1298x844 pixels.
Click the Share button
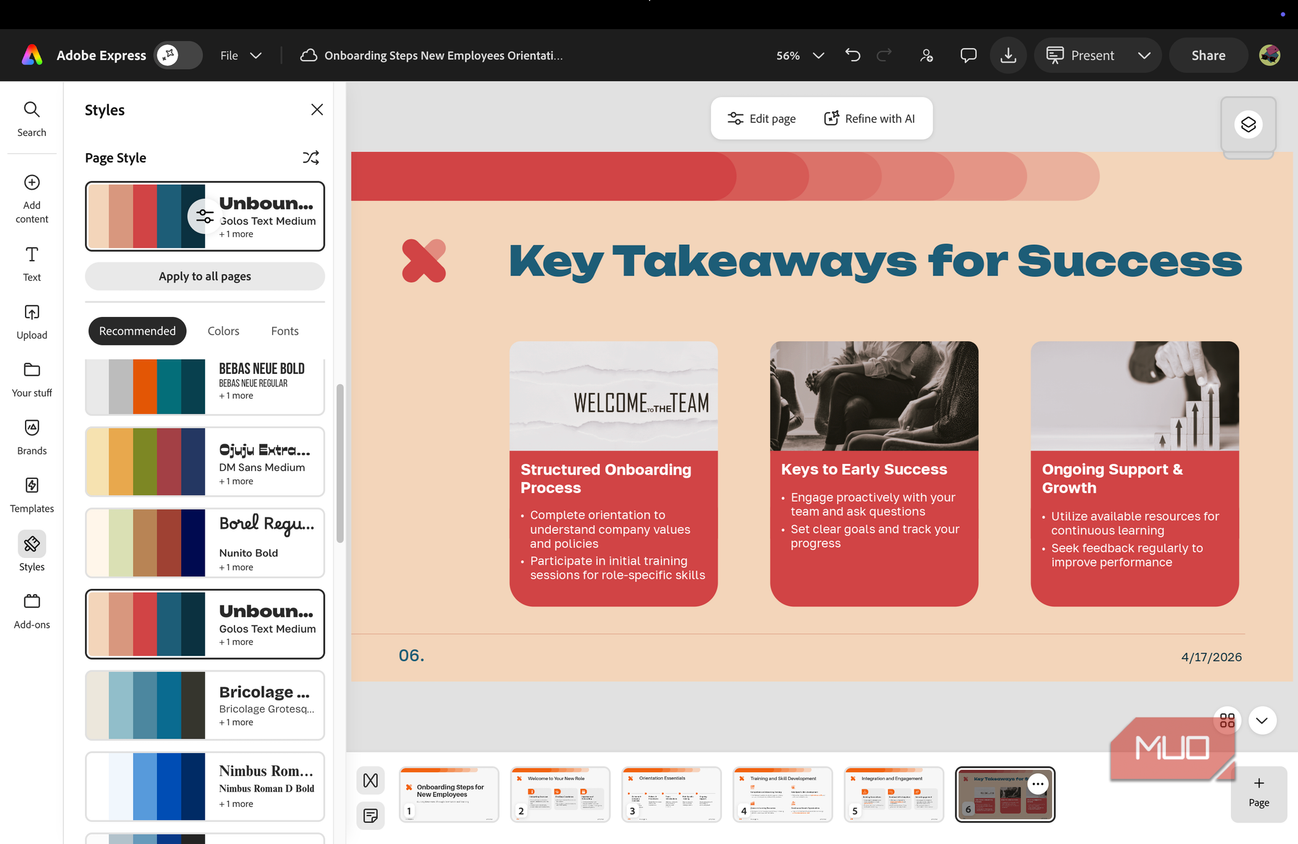pos(1208,56)
